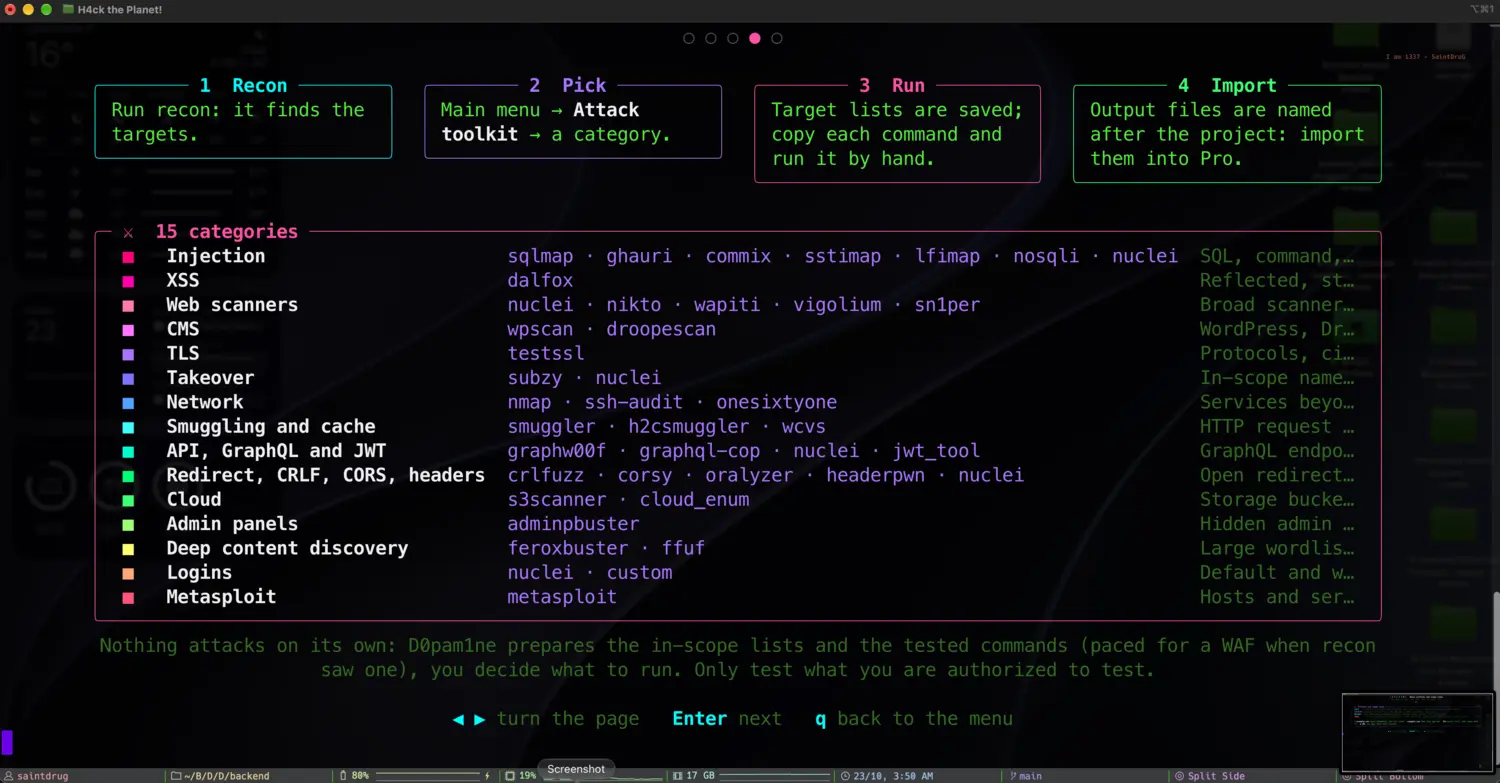Click 's3scanner' in the Cloud tools
This screenshot has width=1500, height=783.
pos(557,499)
